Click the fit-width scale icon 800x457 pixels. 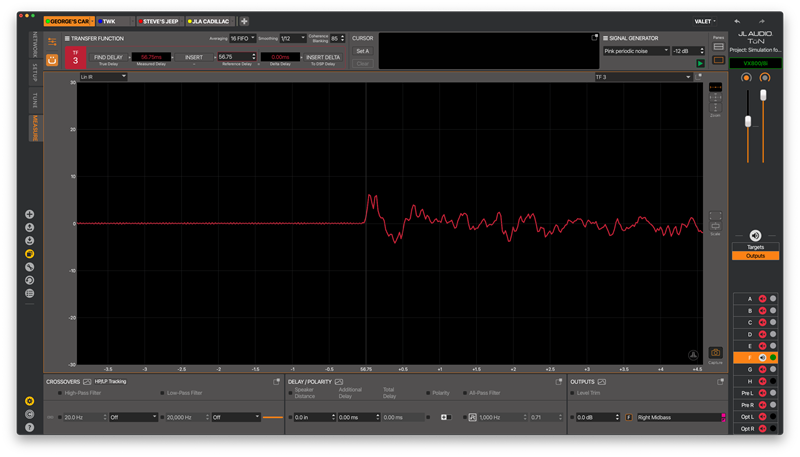click(x=715, y=226)
